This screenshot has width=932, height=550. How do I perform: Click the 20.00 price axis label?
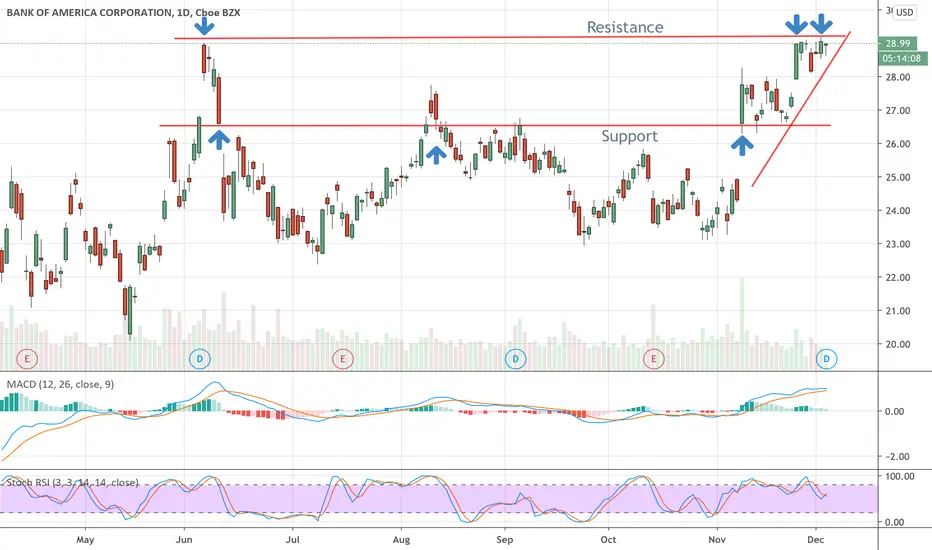898,344
